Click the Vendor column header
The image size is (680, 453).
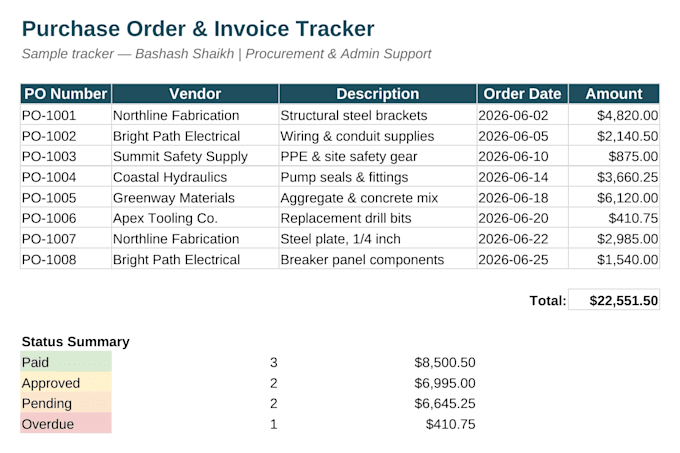(x=195, y=94)
